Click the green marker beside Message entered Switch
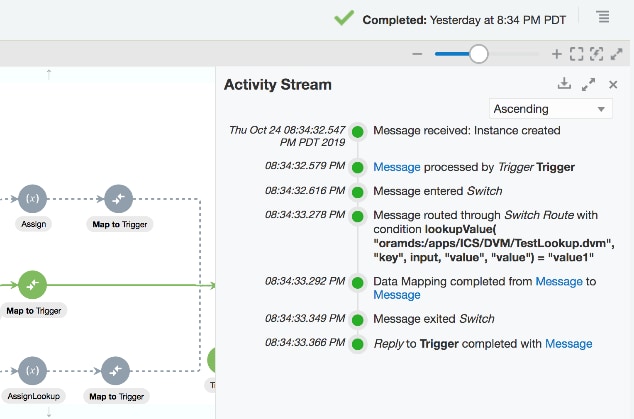This screenshot has width=634, height=419. click(x=358, y=191)
